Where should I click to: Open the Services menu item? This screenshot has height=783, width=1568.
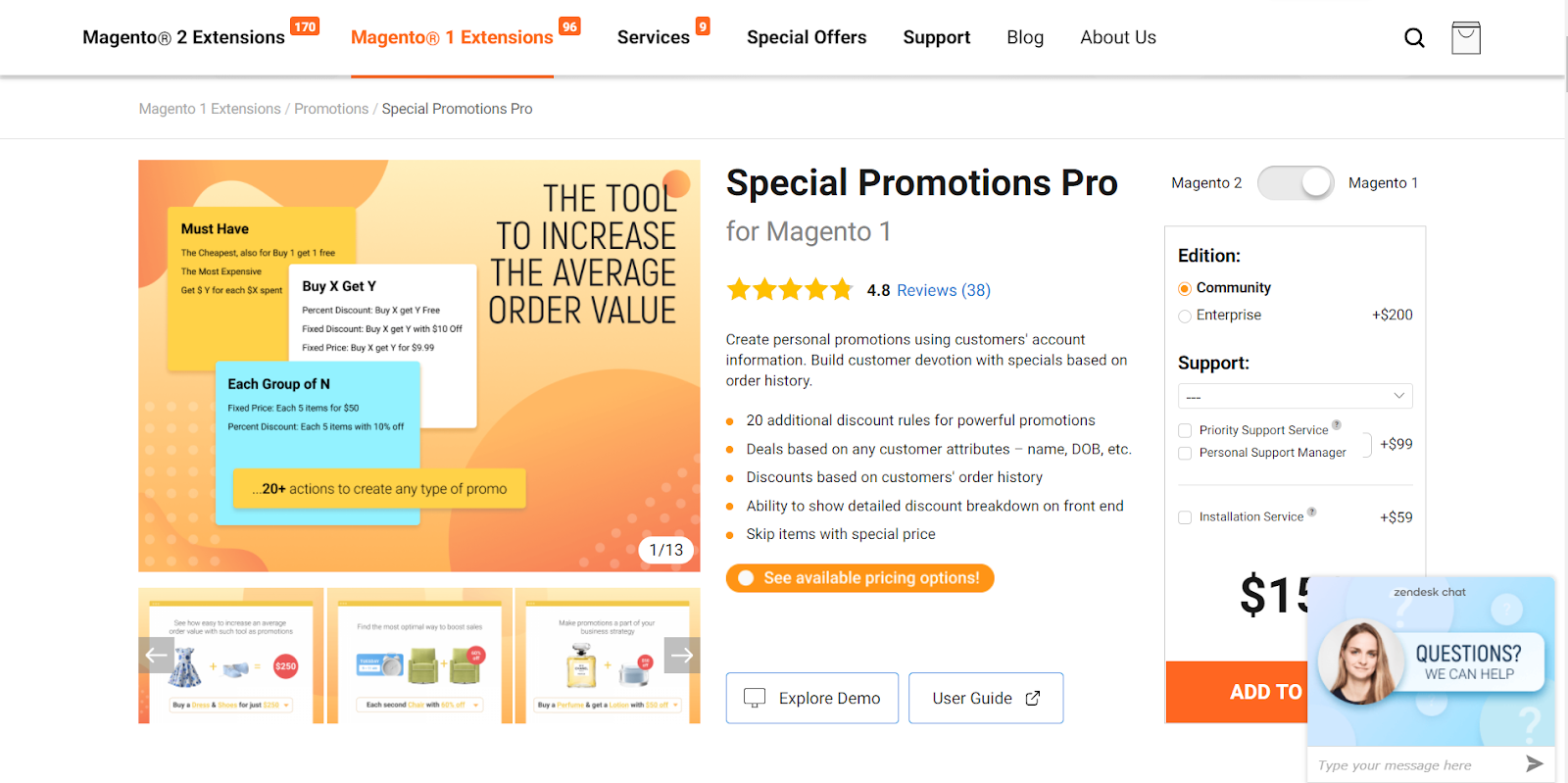[654, 37]
